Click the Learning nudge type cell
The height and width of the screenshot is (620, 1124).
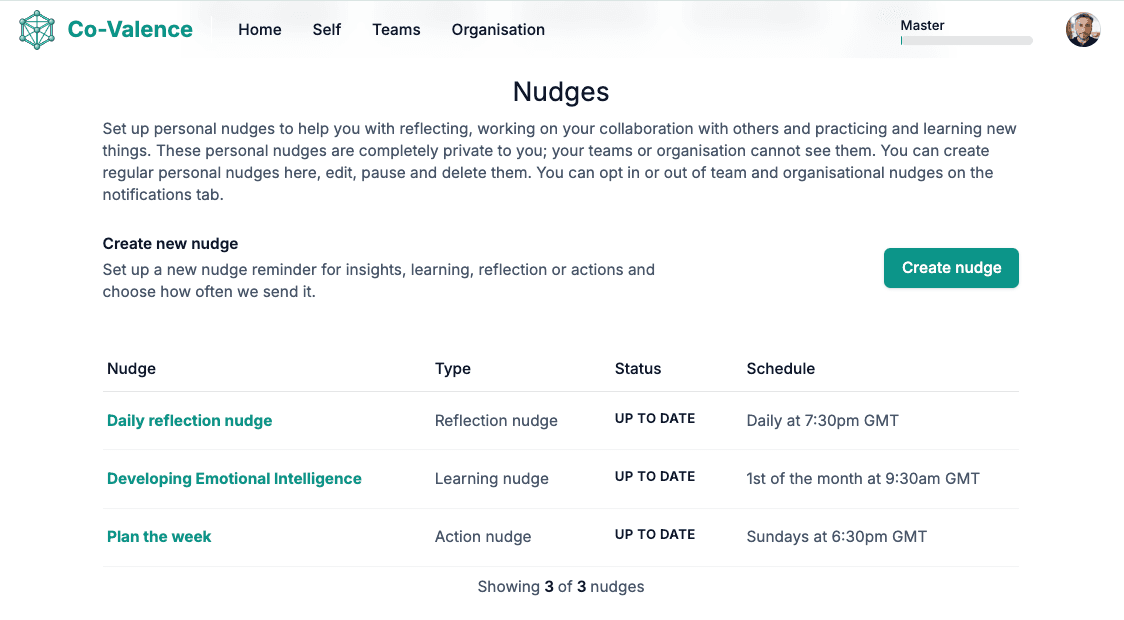tap(492, 479)
